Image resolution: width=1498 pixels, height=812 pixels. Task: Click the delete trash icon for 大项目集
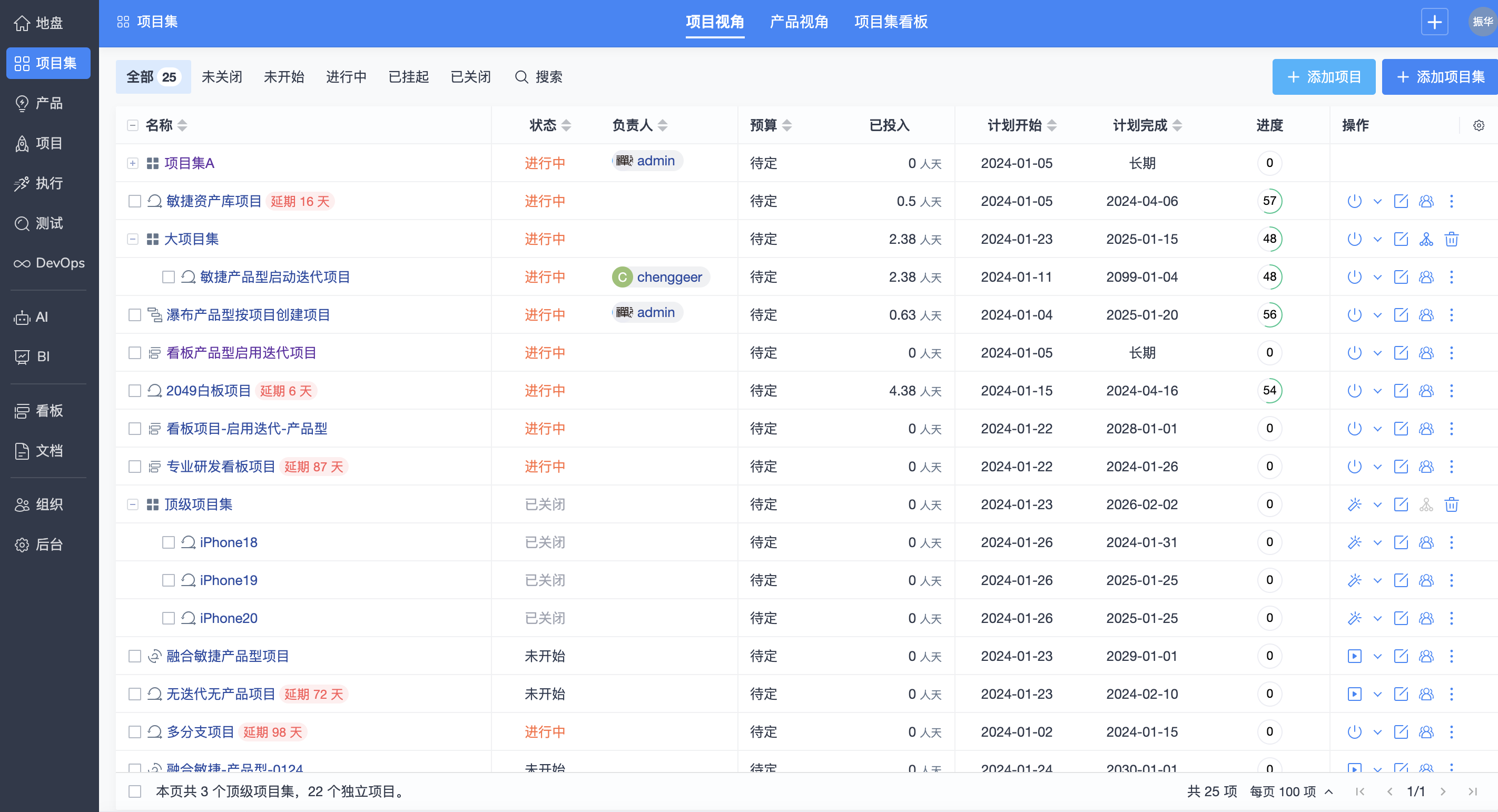1451,239
